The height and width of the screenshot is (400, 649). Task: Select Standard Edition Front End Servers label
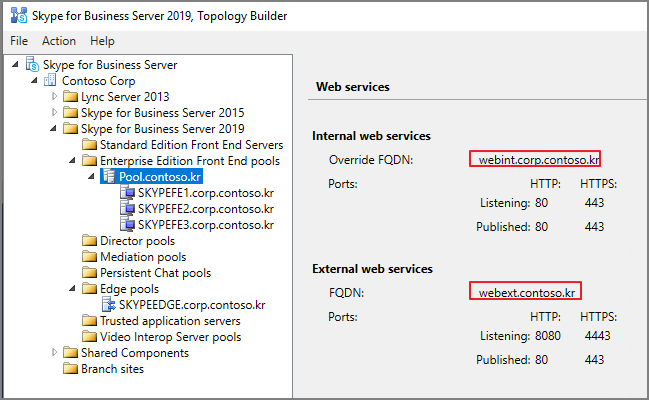pyautogui.click(x=192, y=145)
